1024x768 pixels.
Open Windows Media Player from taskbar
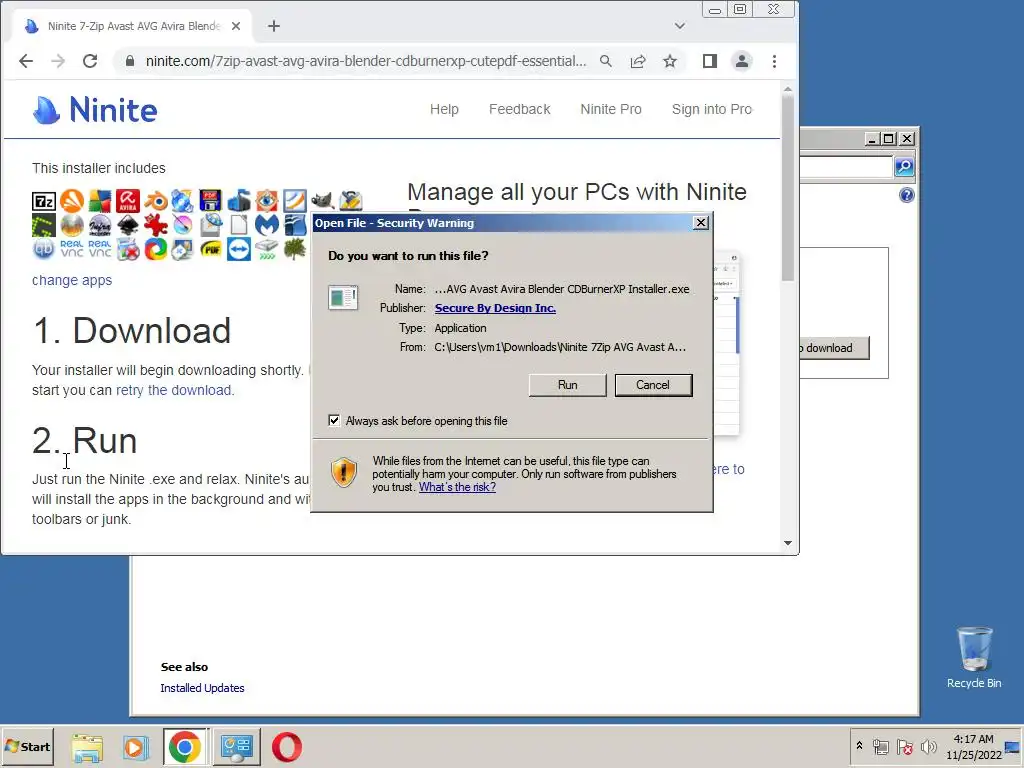[136, 747]
